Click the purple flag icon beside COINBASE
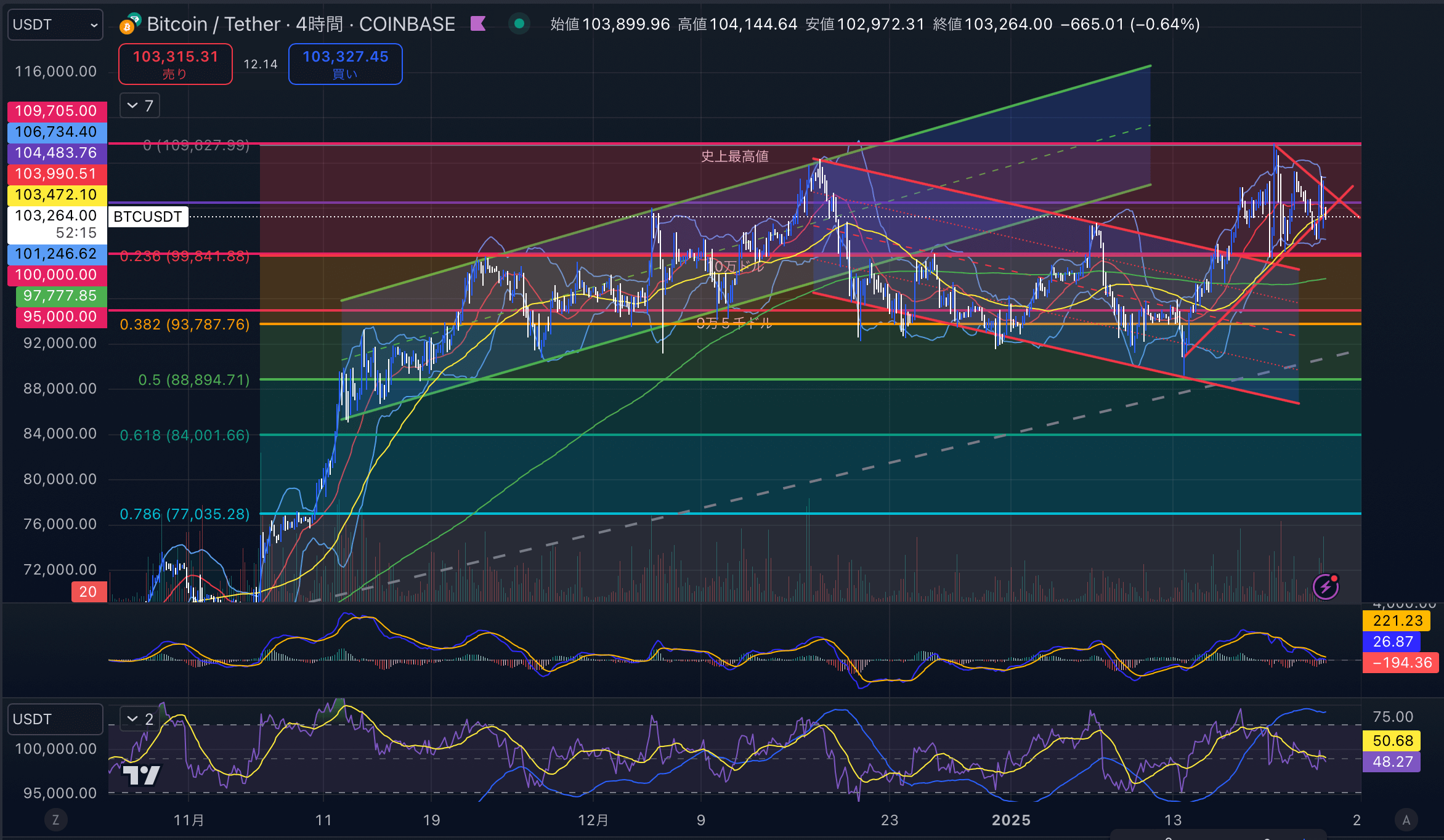 coord(478,24)
